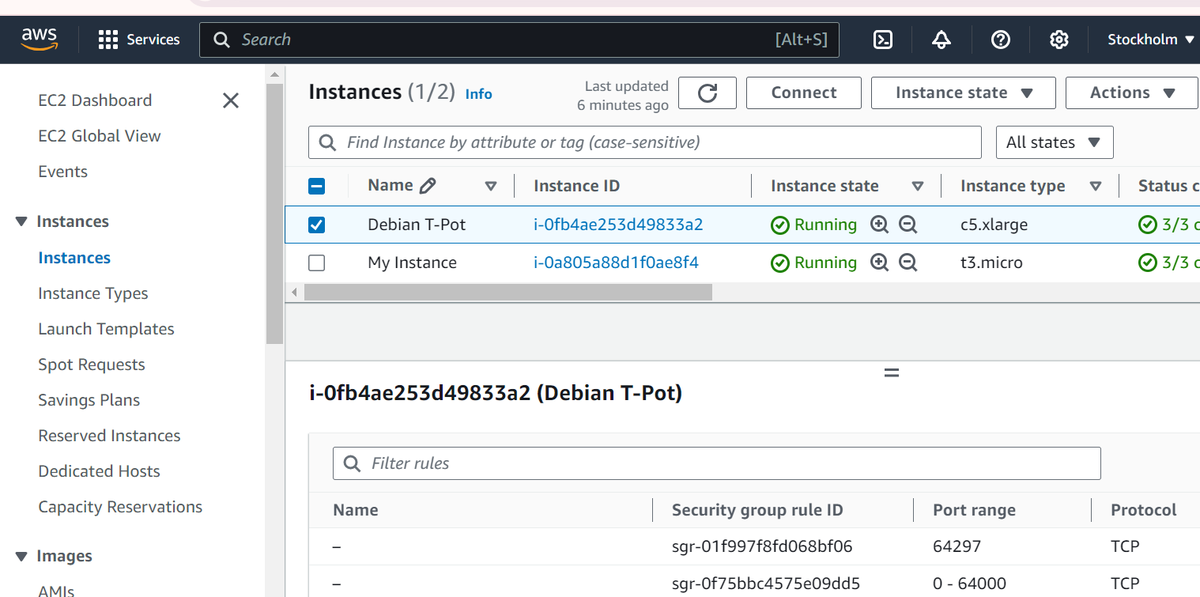Focus the Filter rules field
1200x597 pixels.
[717, 463]
